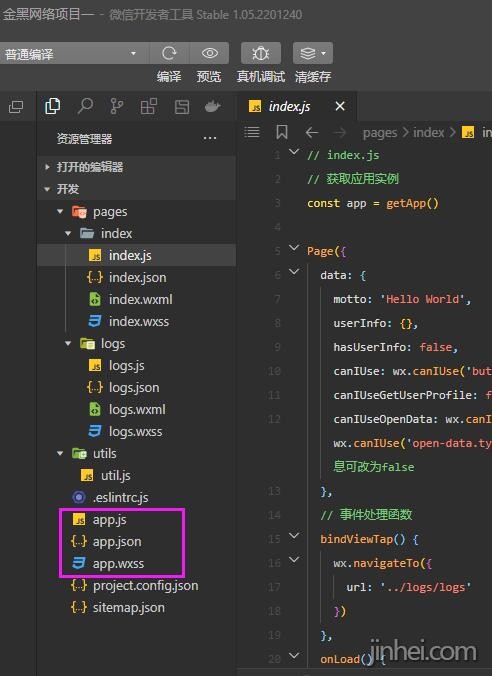This screenshot has height=676, width=492.
Task: Open the compile mode dropdown 普通编译
Action: (71, 53)
